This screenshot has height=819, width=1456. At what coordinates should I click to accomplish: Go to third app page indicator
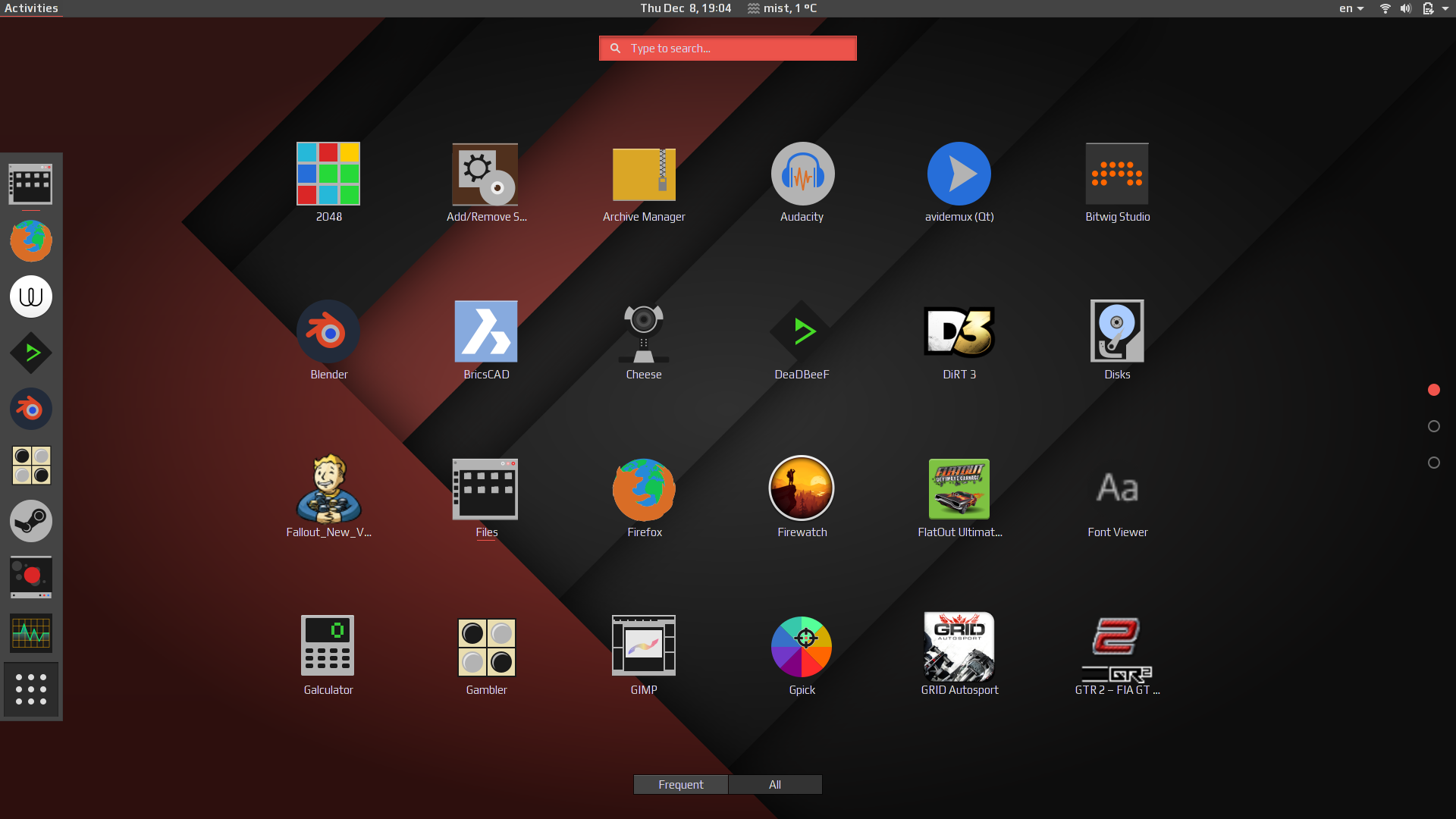[x=1433, y=463]
